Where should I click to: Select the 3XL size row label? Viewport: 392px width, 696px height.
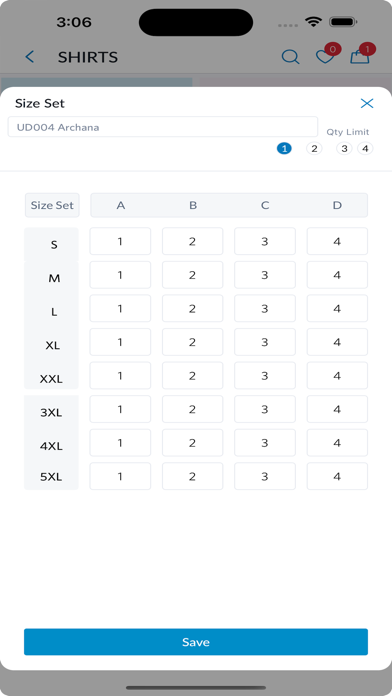pos(51,412)
